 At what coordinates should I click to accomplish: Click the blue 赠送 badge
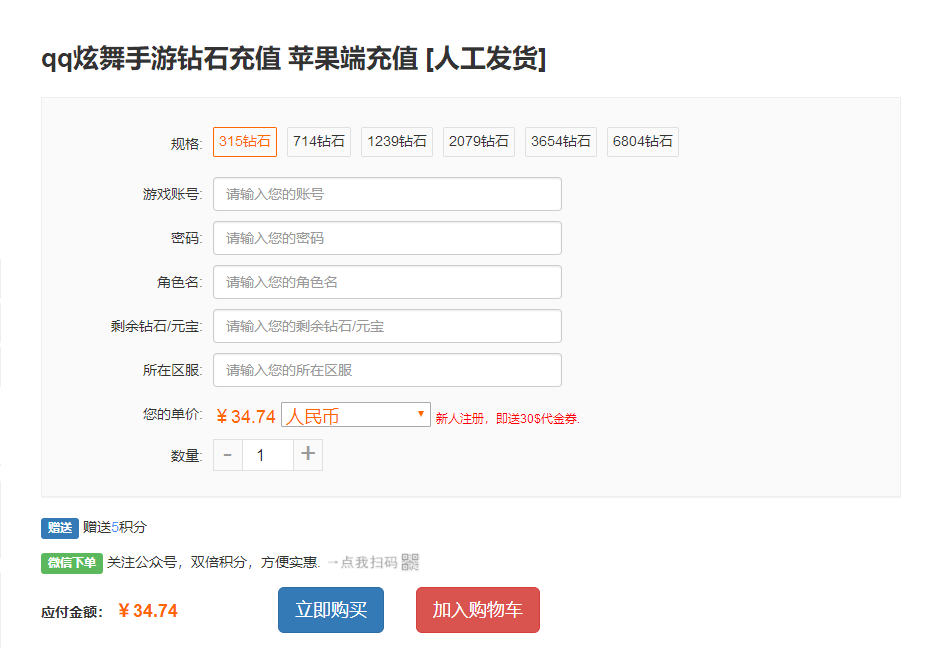coord(60,528)
